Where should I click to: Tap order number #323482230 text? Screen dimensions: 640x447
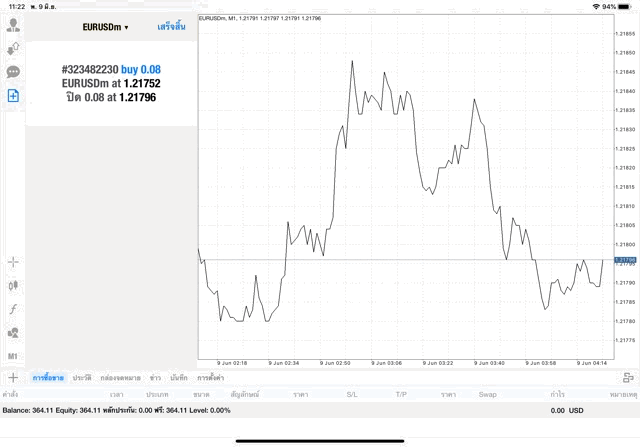click(x=90, y=69)
